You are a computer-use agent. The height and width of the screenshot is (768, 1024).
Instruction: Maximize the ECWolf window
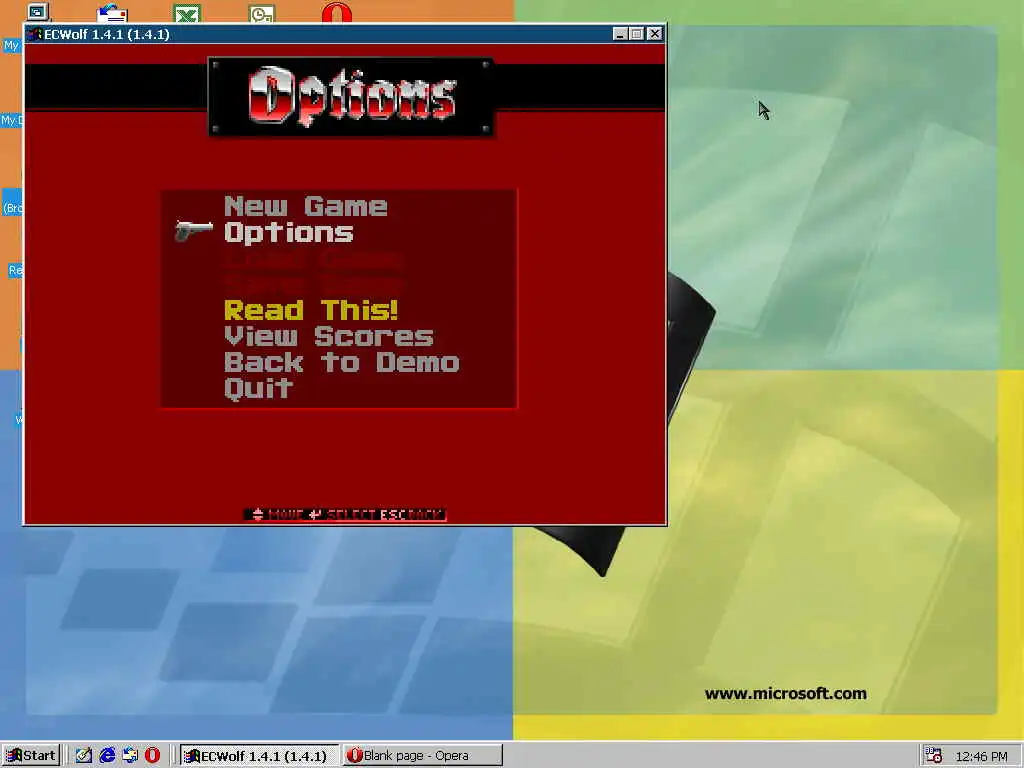(637, 34)
